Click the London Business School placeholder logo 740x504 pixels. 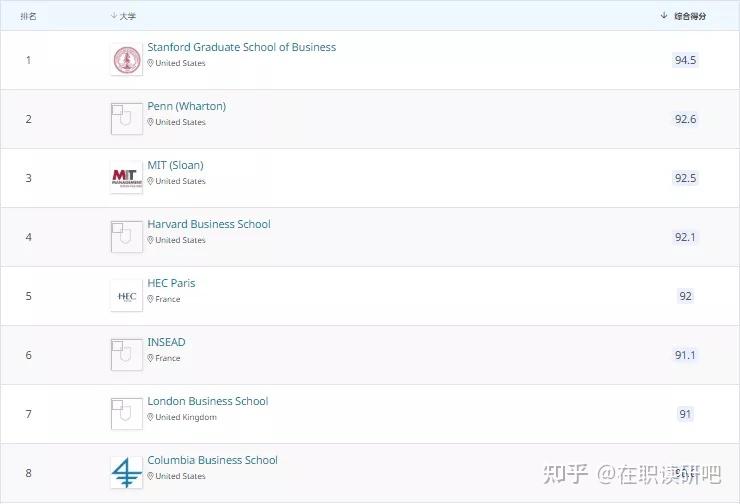[126, 414]
